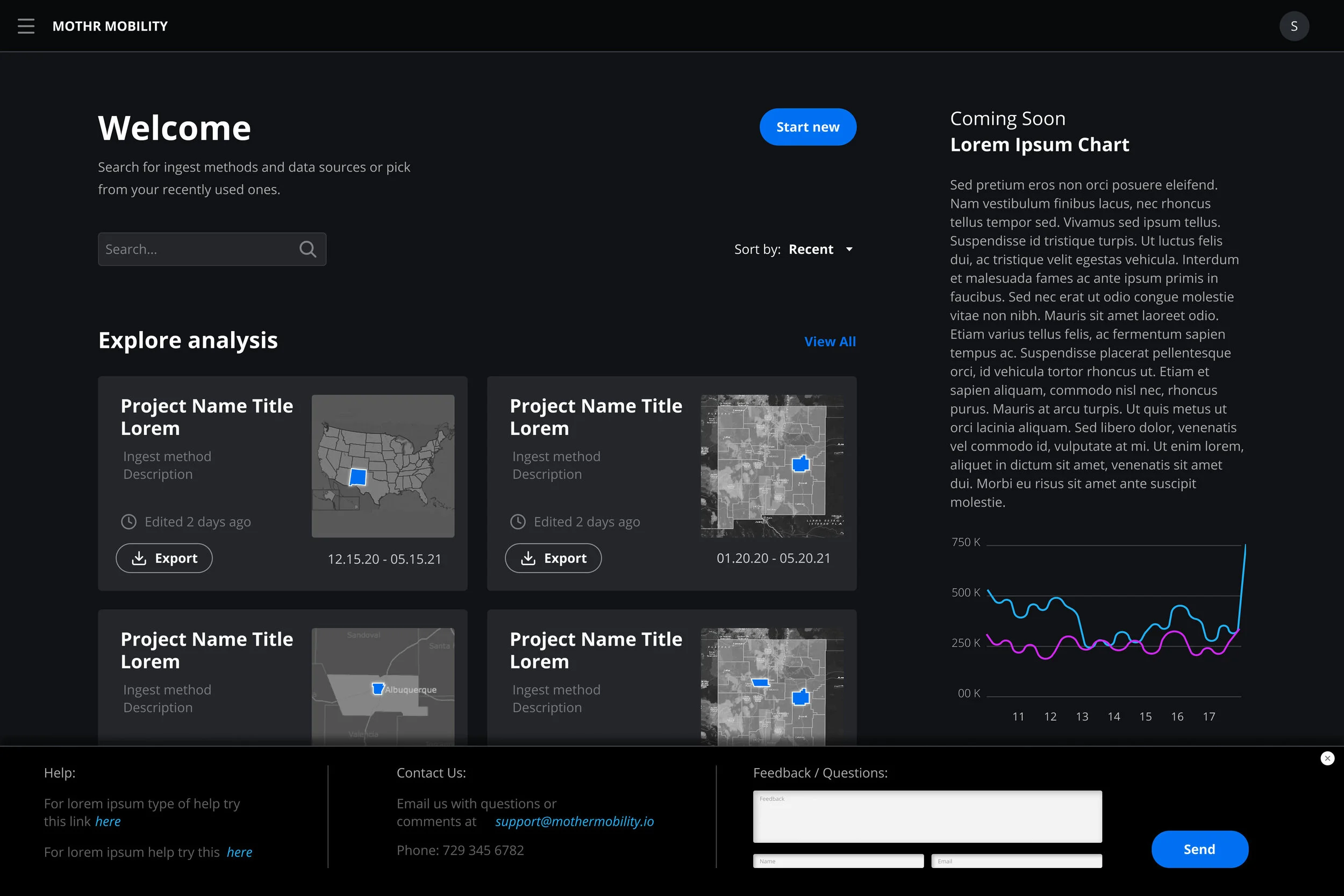The width and height of the screenshot is (1344, 896).
Task: Open the Albuquerque map thumbnail
Action: tap(383, 687)
